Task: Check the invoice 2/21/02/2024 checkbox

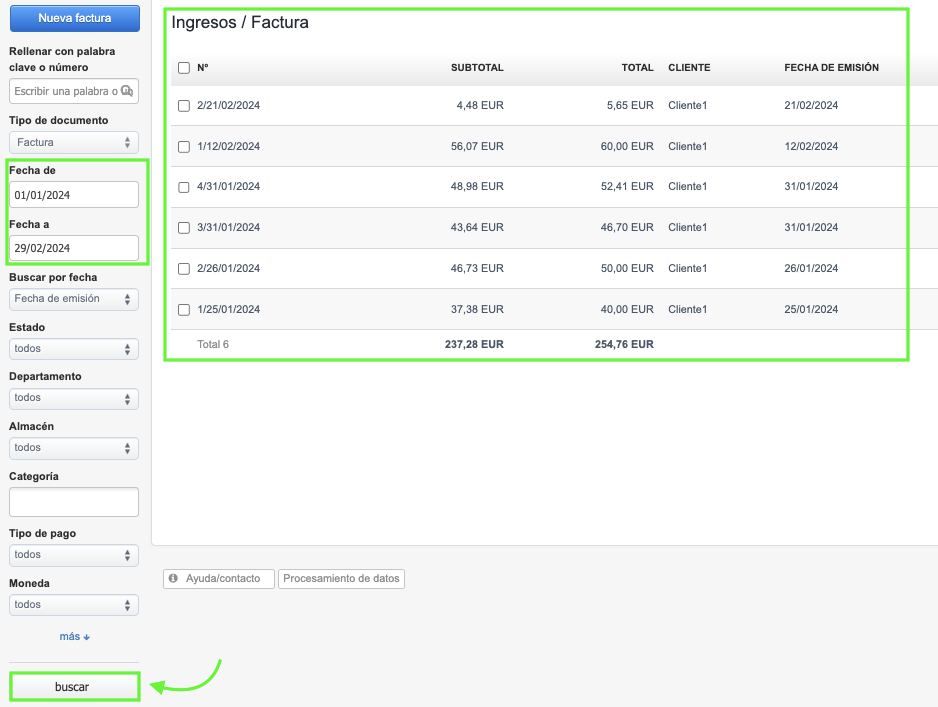Action: pyautogui.click(x=183, y=105)
